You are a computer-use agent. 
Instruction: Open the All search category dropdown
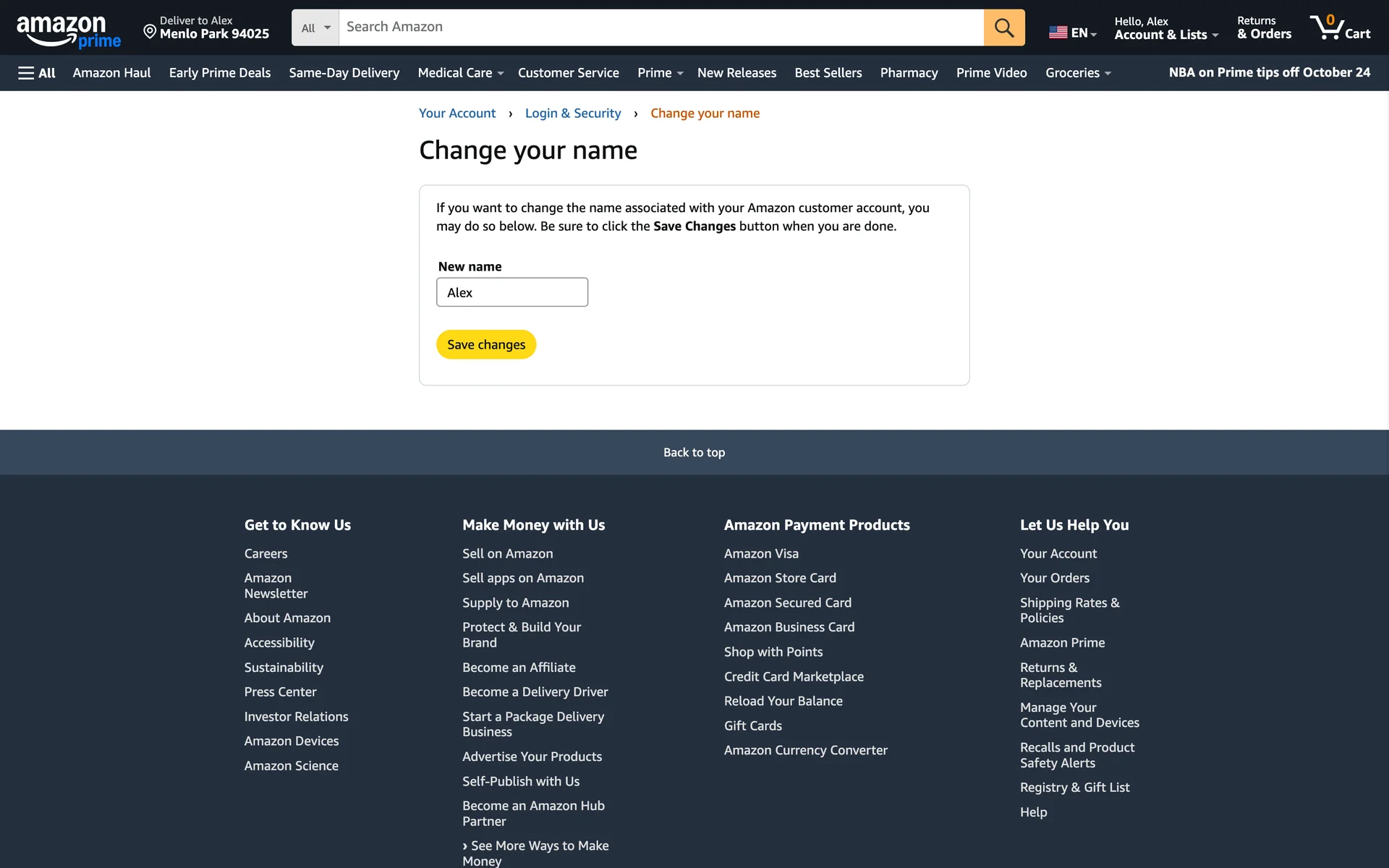(315, 27)
